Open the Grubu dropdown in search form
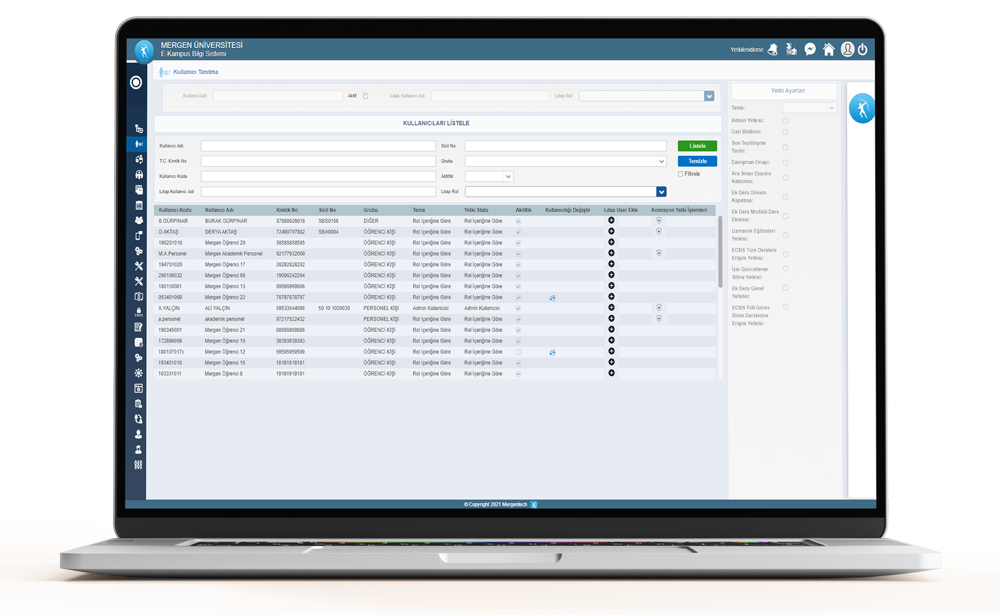Viewport: 1000px width, 615px height. tap(565, 161)
